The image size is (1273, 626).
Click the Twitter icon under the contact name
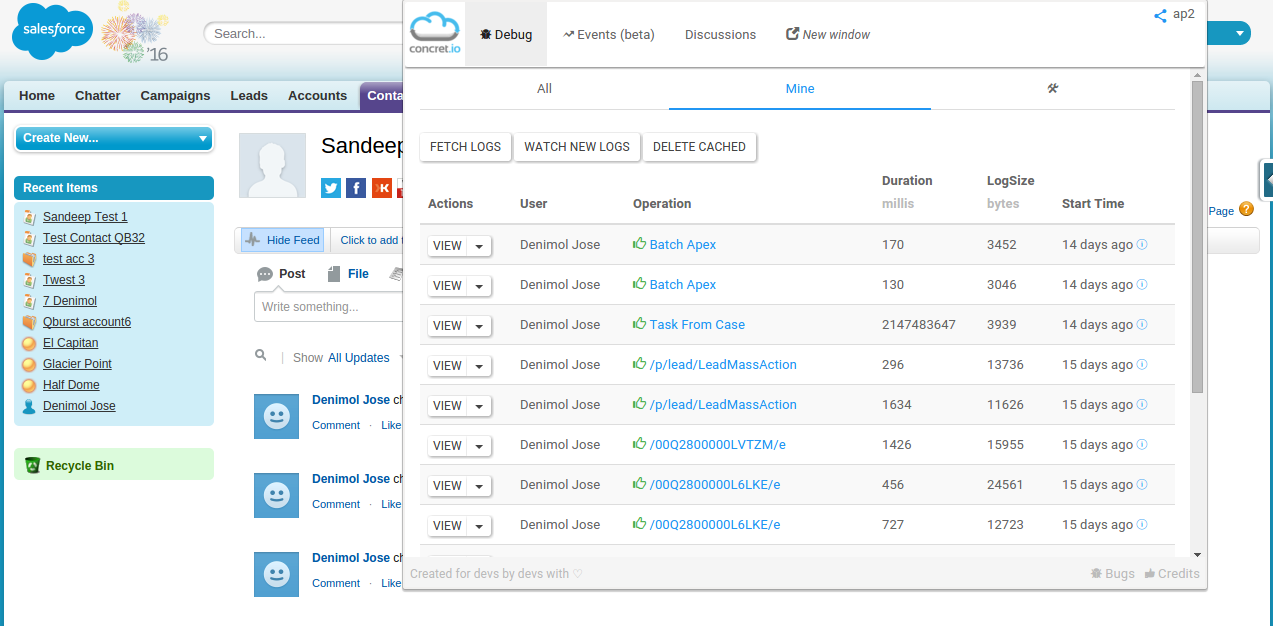331,188
